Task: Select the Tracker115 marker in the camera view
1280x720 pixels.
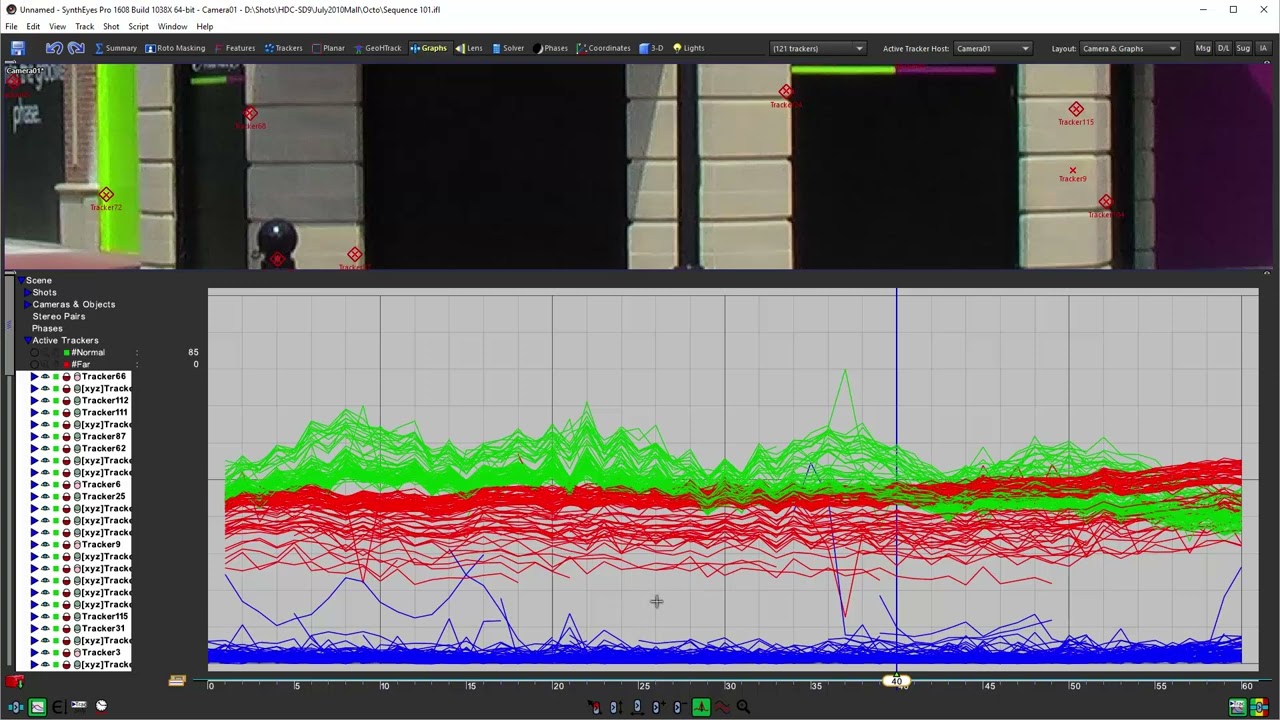Action: tap(1075, 109)
